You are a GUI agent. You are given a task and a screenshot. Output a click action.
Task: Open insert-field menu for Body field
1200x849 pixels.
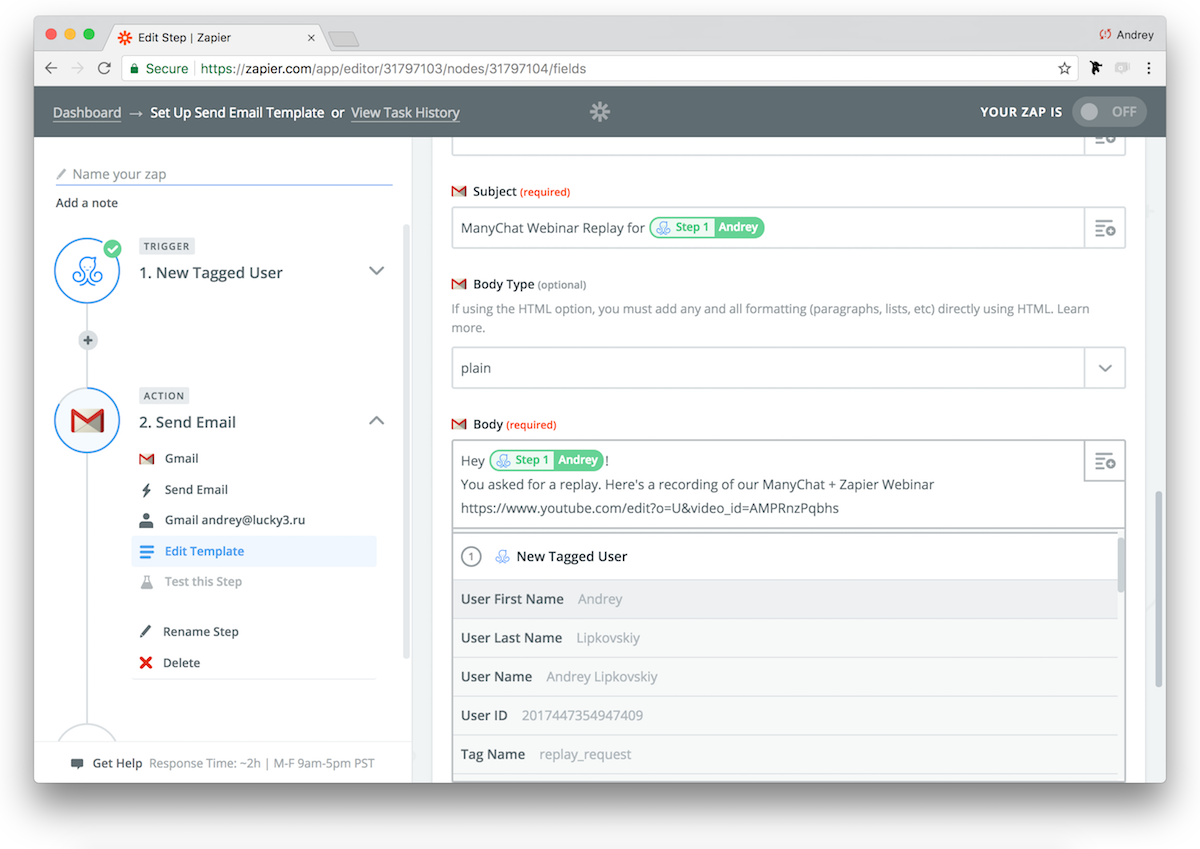click(x=1105, y=461)
